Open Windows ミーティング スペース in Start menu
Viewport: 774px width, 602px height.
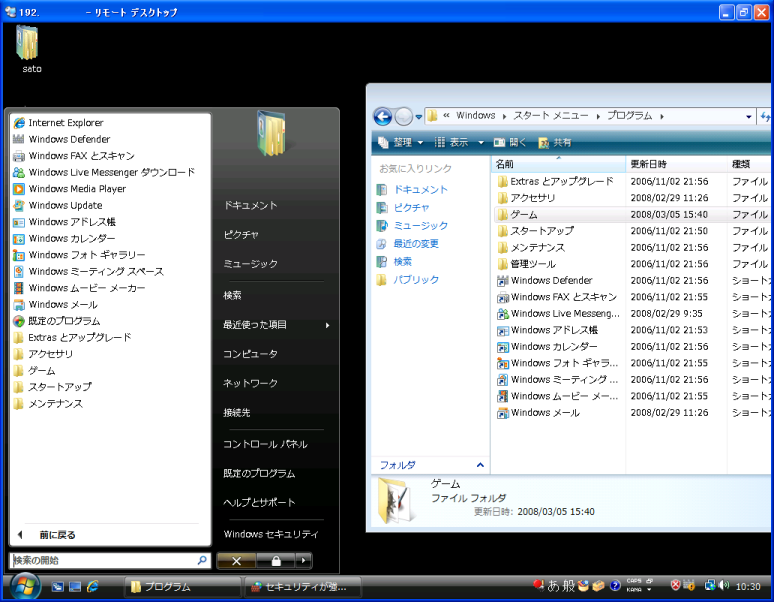[88, 271]
